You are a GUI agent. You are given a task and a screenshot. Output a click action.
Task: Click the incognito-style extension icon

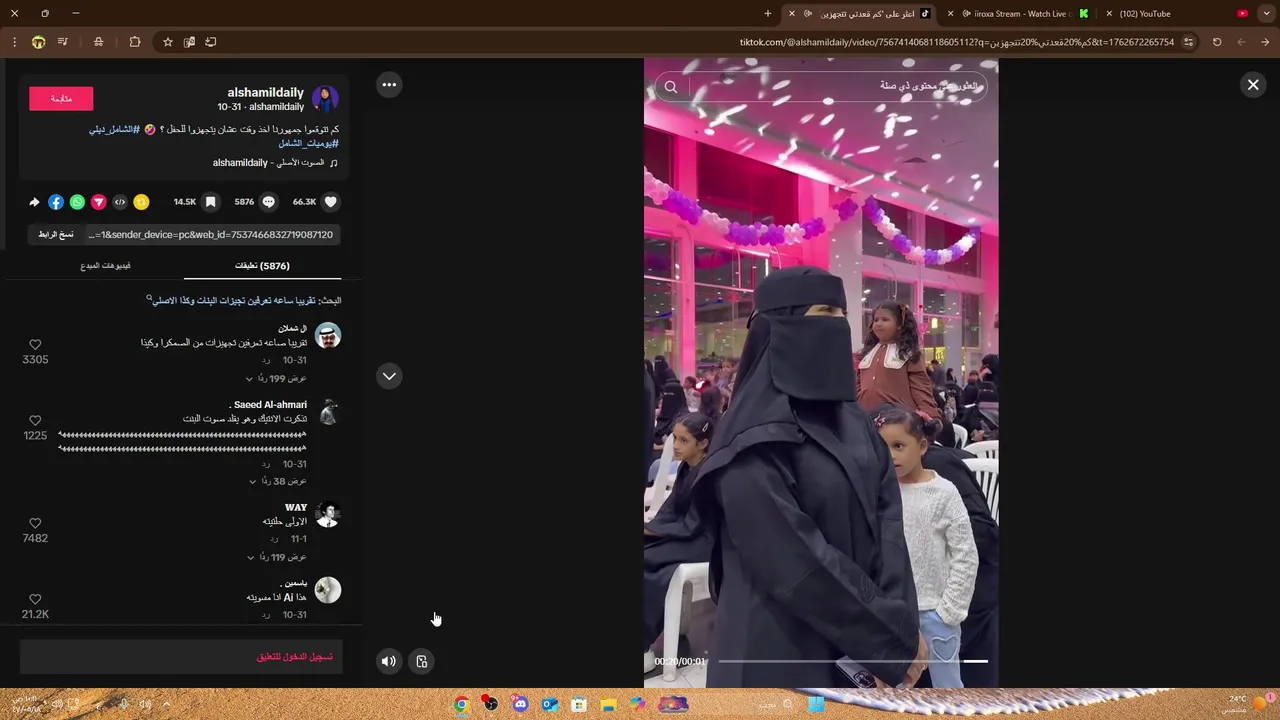tap(98, 42)
